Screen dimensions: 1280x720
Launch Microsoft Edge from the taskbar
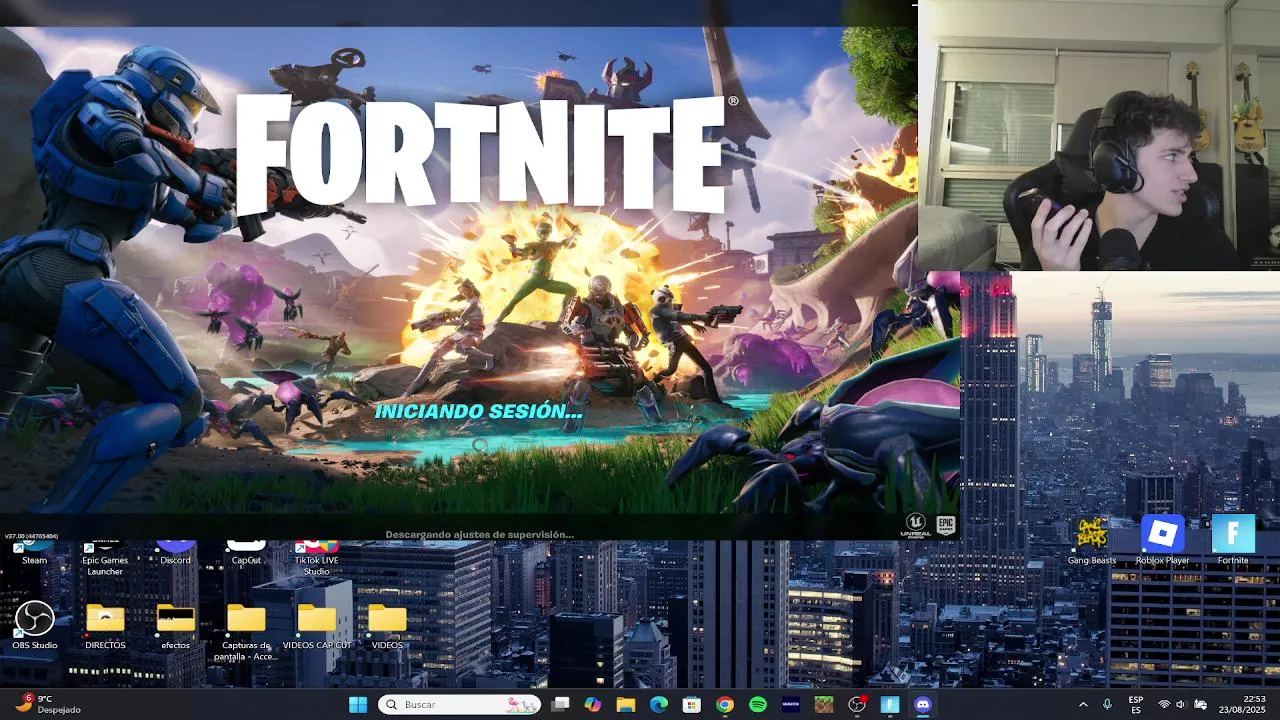coord(659,704)
